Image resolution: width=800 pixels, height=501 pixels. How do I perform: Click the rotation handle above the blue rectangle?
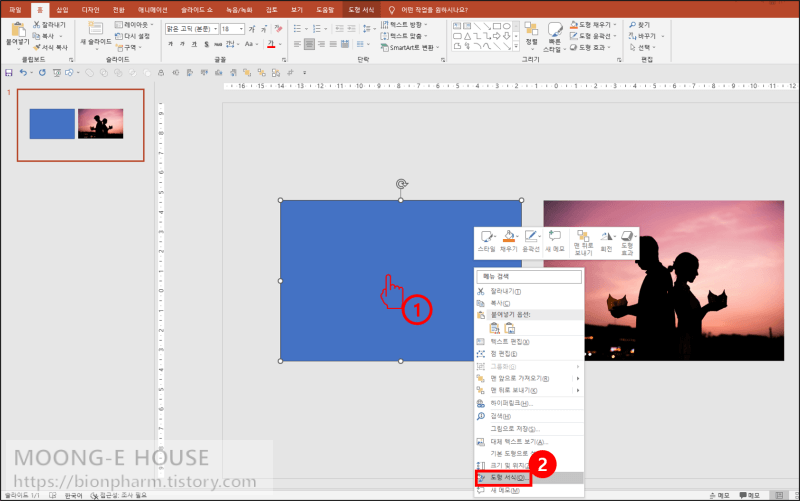pos(402,184)
